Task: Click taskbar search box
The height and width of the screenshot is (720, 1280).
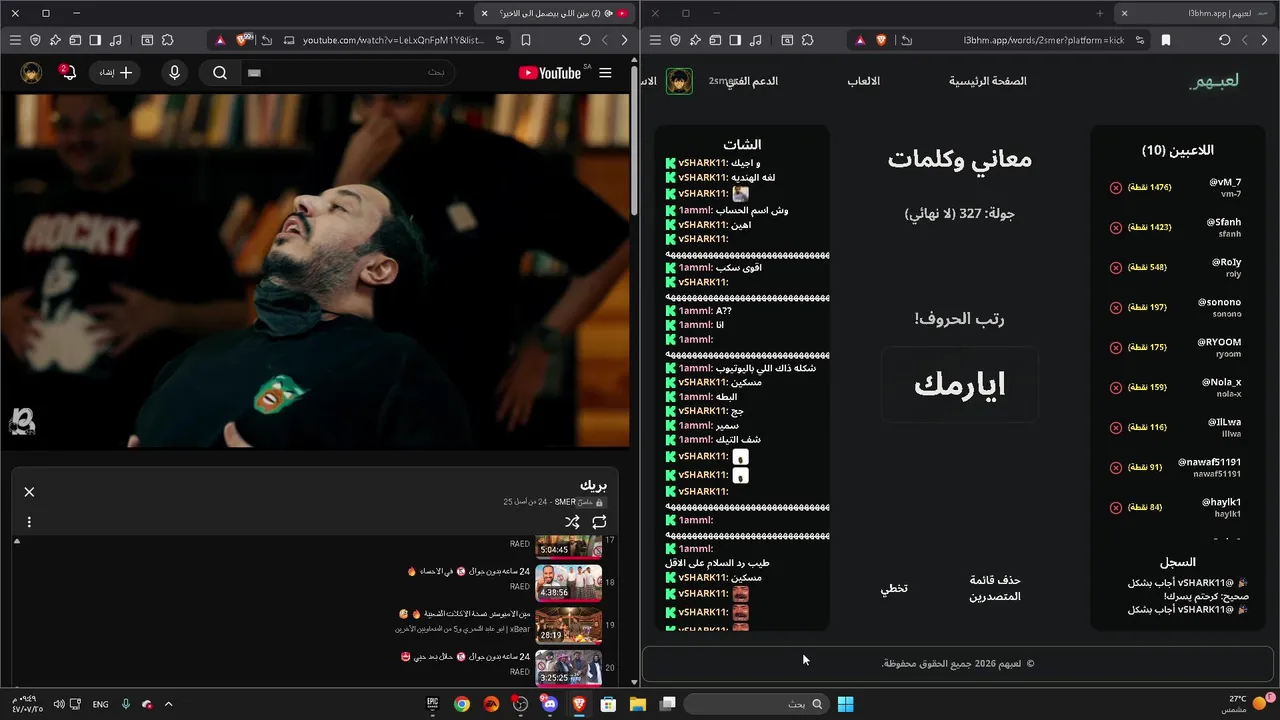Action: [757, 704]
